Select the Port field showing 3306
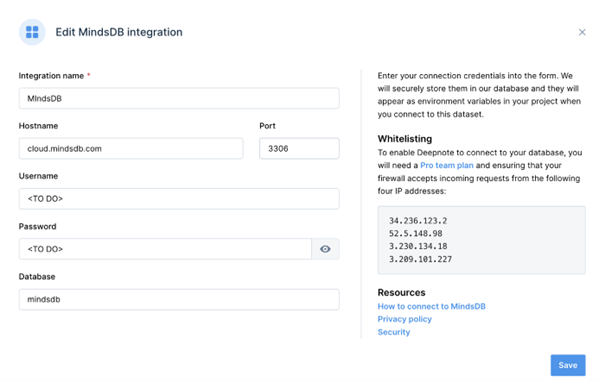Image resolution: width=605 pixels, height=381 pixels. pos(299,149)
